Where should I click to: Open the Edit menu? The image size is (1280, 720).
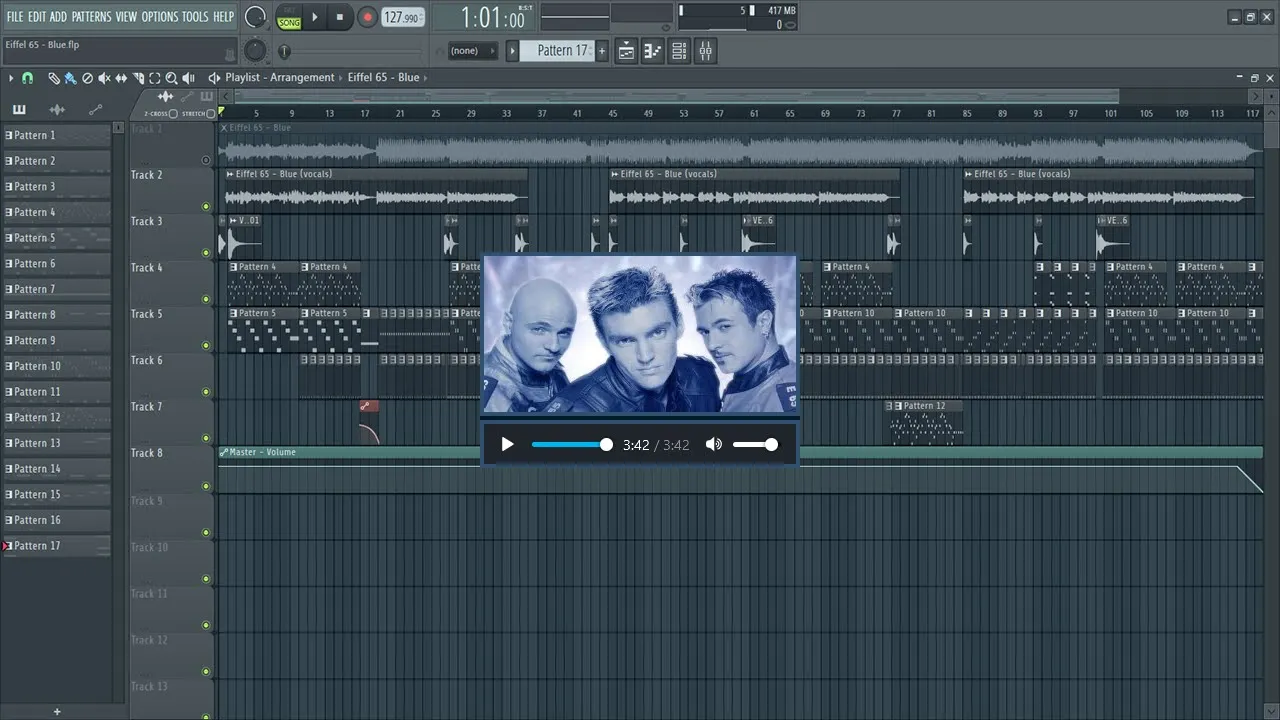[x=36, y=17]
